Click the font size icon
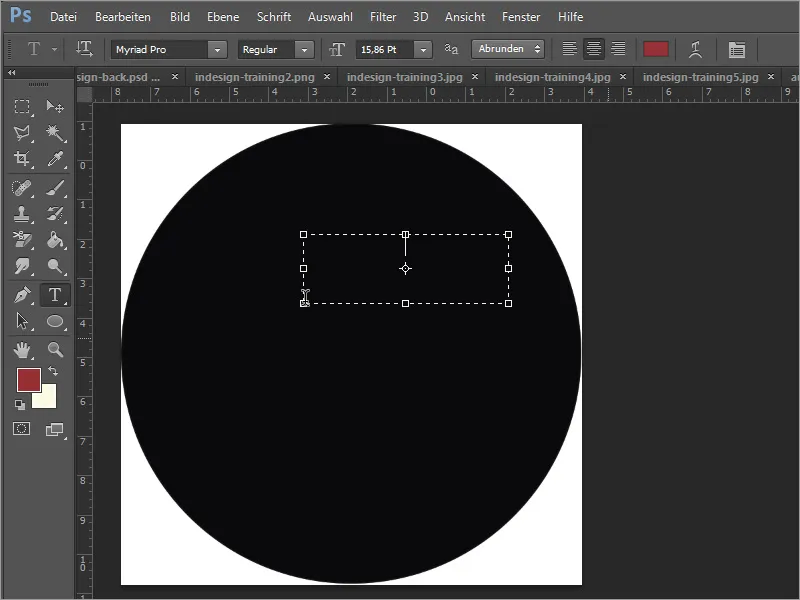 (337, 49)
